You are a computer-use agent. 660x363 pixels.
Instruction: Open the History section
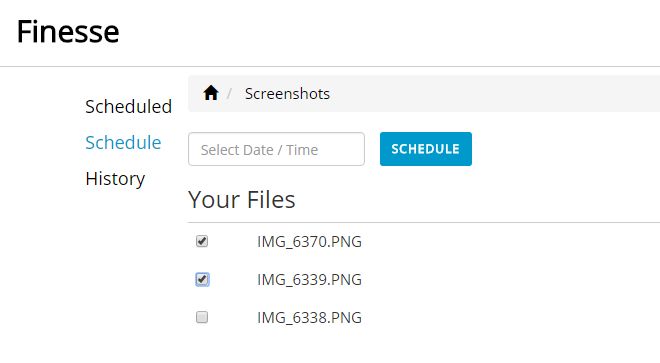pyautogui.click(x=115, y=179)
